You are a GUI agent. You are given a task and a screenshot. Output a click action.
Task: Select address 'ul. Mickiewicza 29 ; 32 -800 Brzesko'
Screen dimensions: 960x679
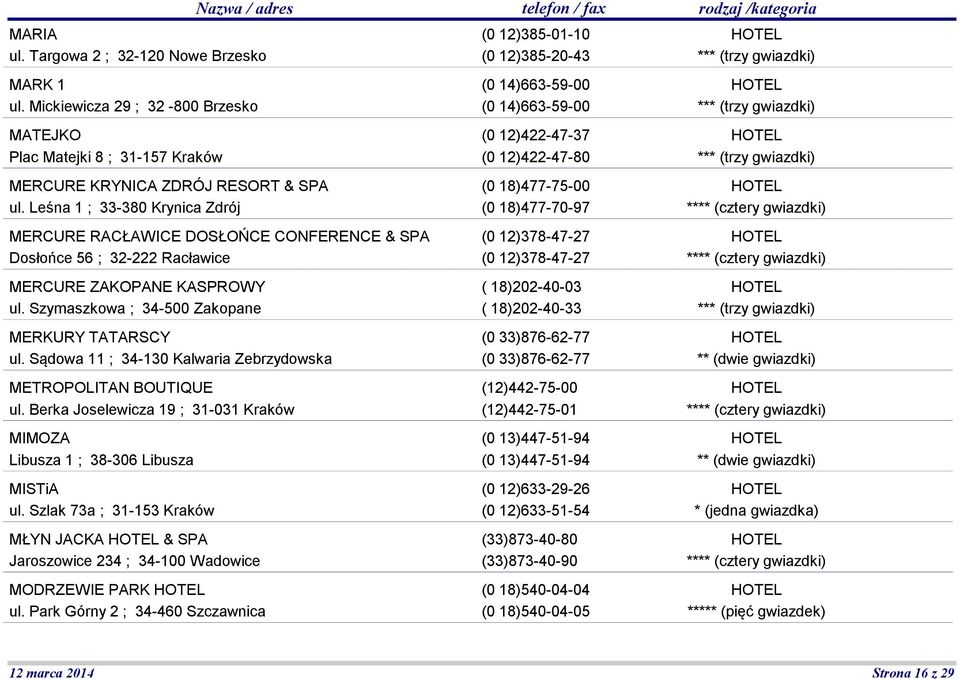pyautogui.click(x=133, y=107)
